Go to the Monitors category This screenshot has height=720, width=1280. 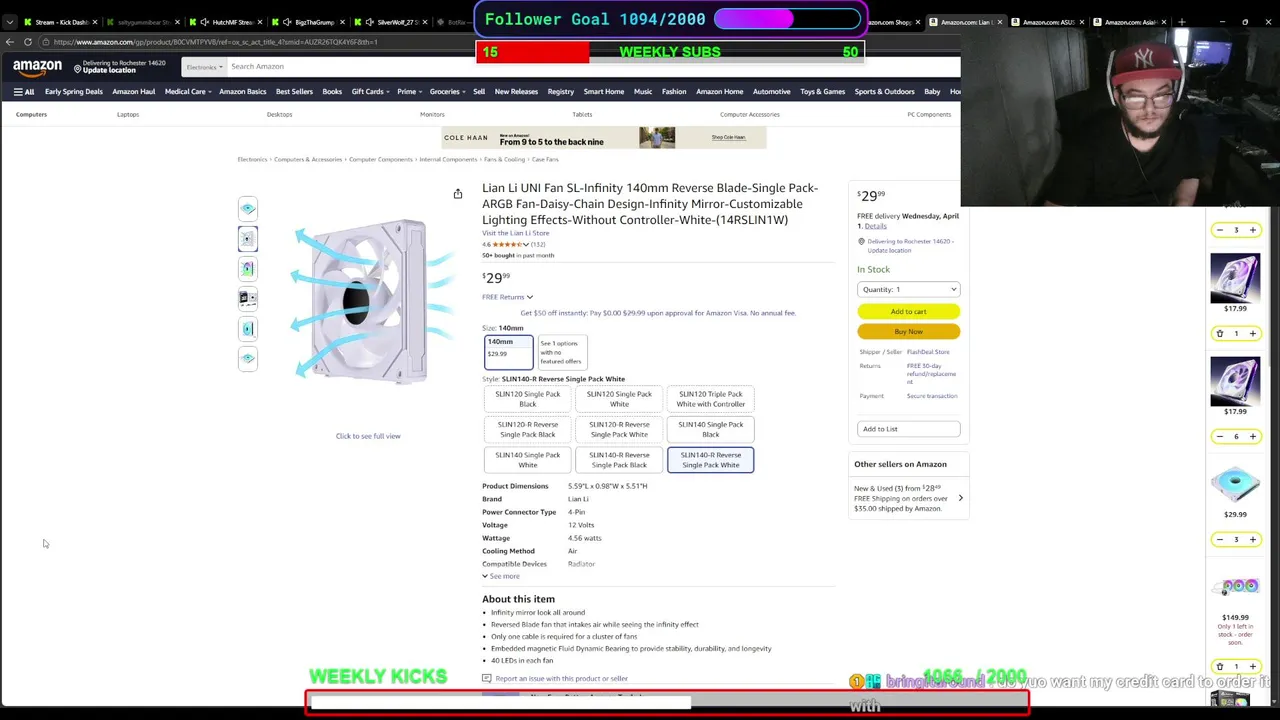[432, 114]
